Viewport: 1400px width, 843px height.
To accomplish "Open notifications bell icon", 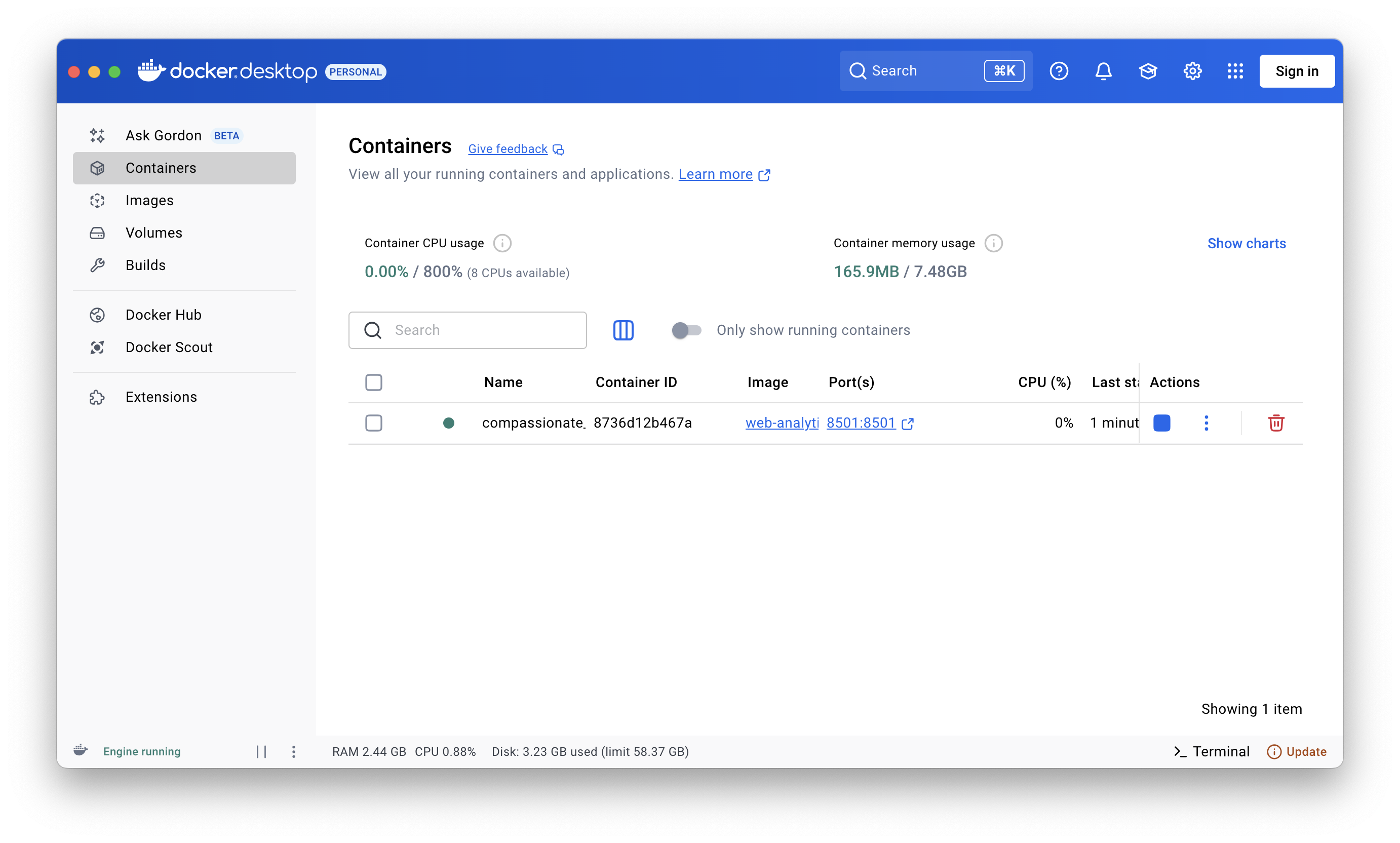I will pos(1103,71).
